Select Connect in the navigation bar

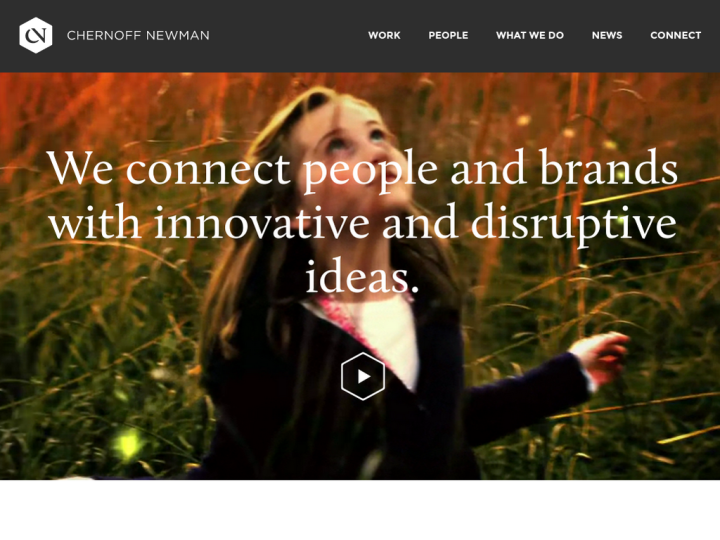click(x=675, y=35)
